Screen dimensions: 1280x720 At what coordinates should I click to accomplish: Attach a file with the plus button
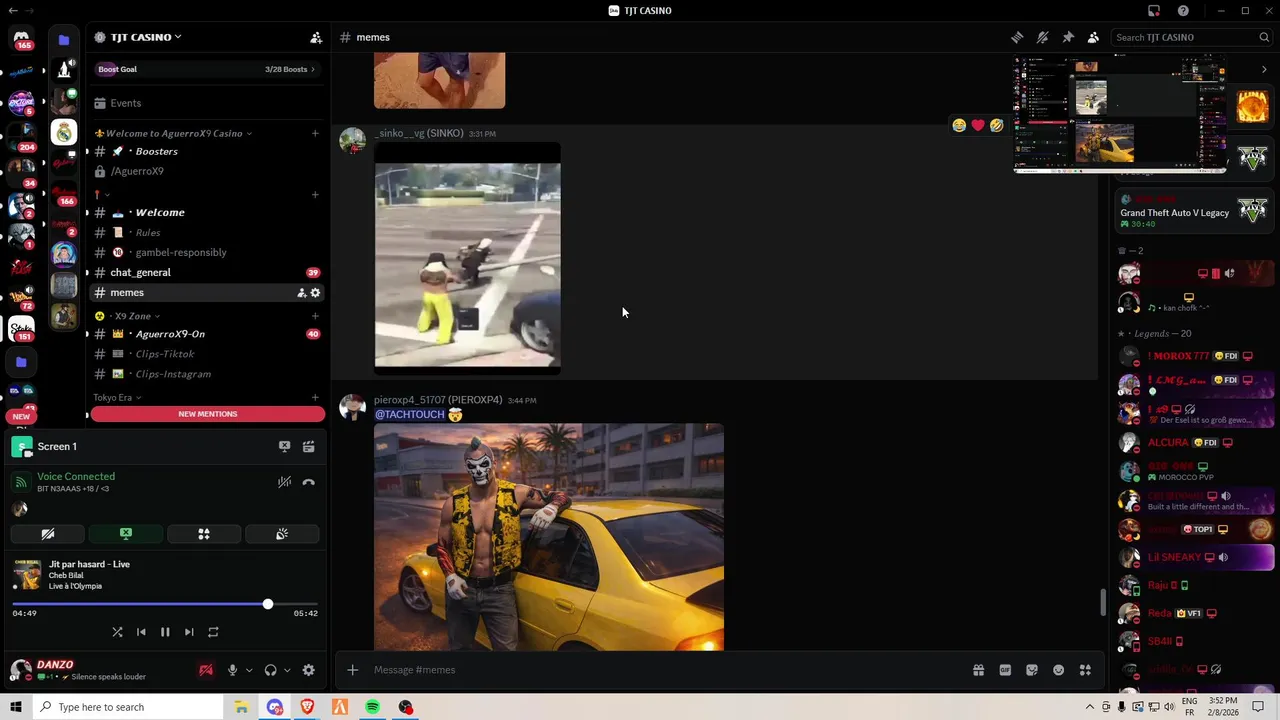point(352,670)
